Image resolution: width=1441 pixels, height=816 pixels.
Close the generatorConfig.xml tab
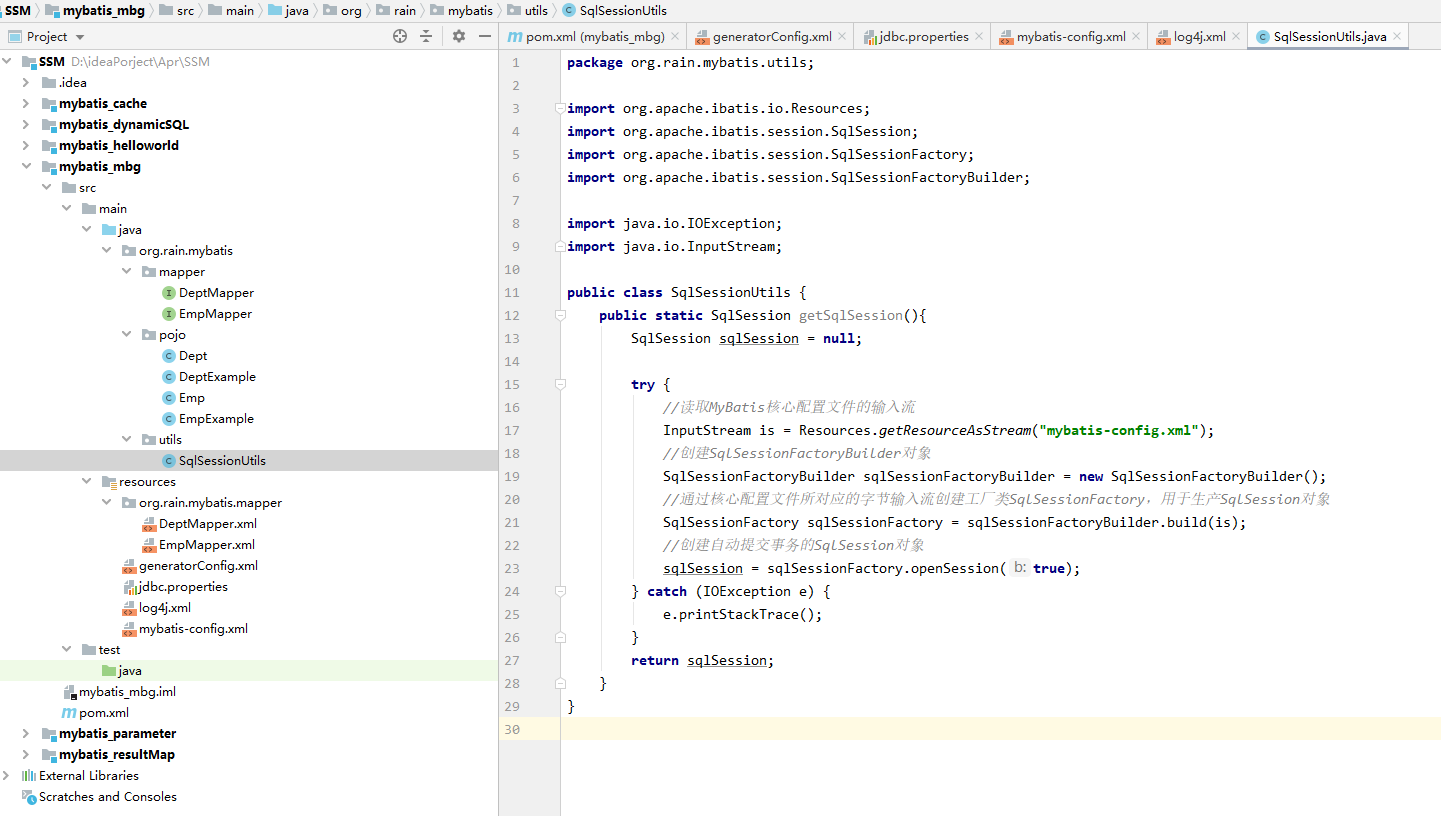[842, 36]
